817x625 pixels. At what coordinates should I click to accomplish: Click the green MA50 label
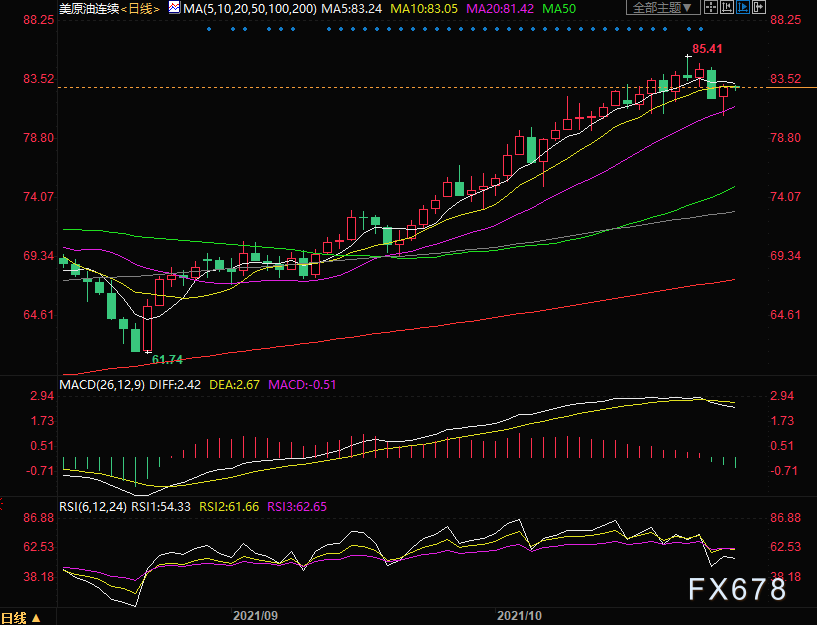[x=559, y=9]
